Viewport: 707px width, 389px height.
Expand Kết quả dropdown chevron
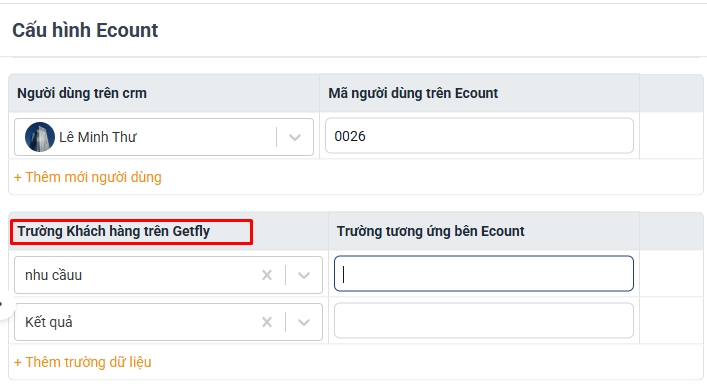click(304, 322)
